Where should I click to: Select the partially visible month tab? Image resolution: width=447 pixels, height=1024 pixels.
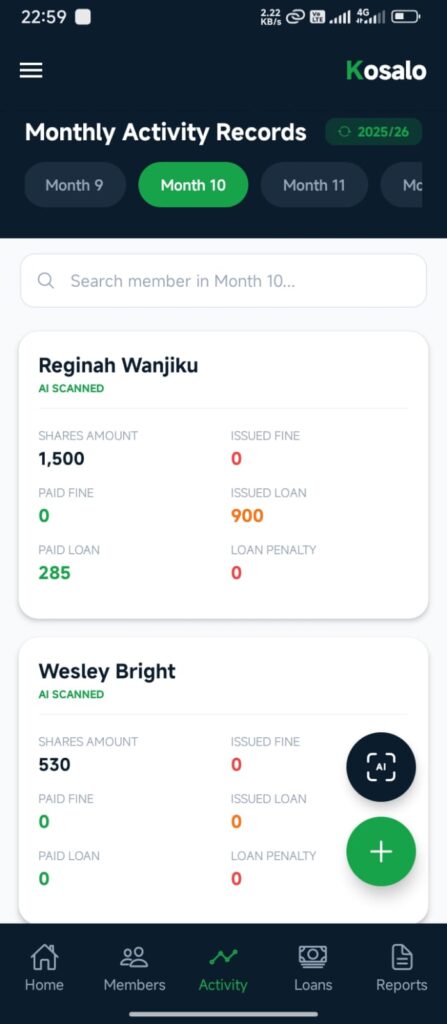402,185
